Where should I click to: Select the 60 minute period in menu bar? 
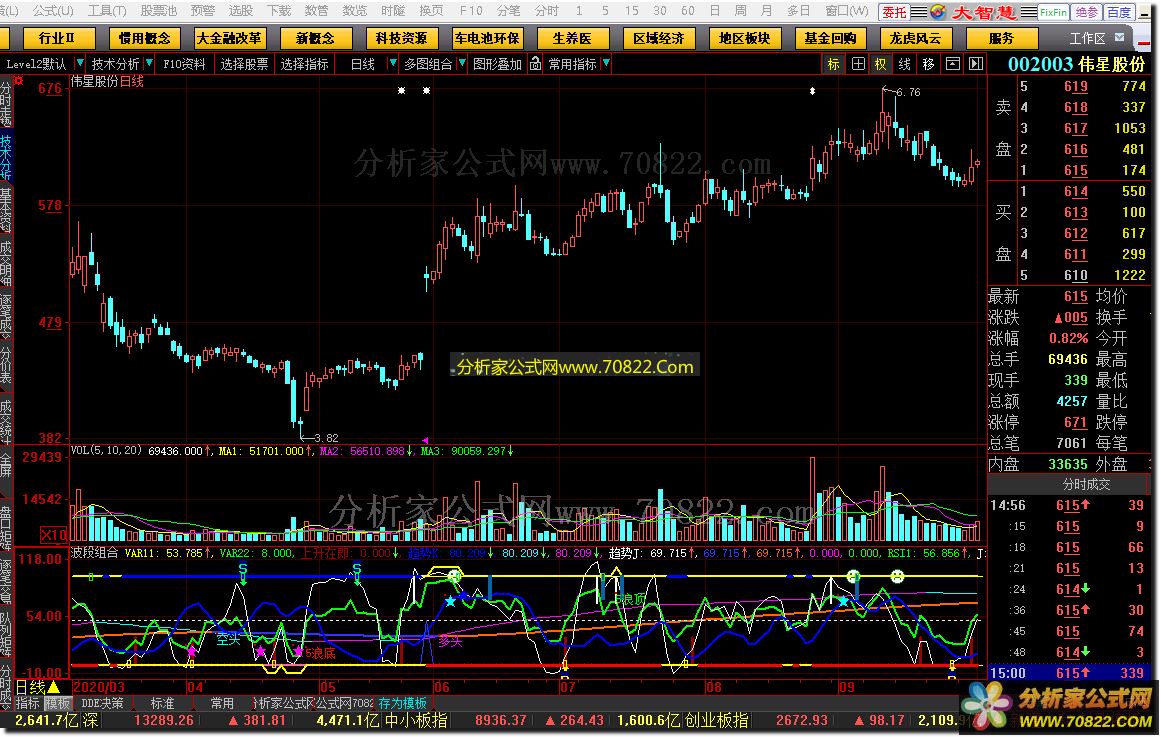click(688, 11)
